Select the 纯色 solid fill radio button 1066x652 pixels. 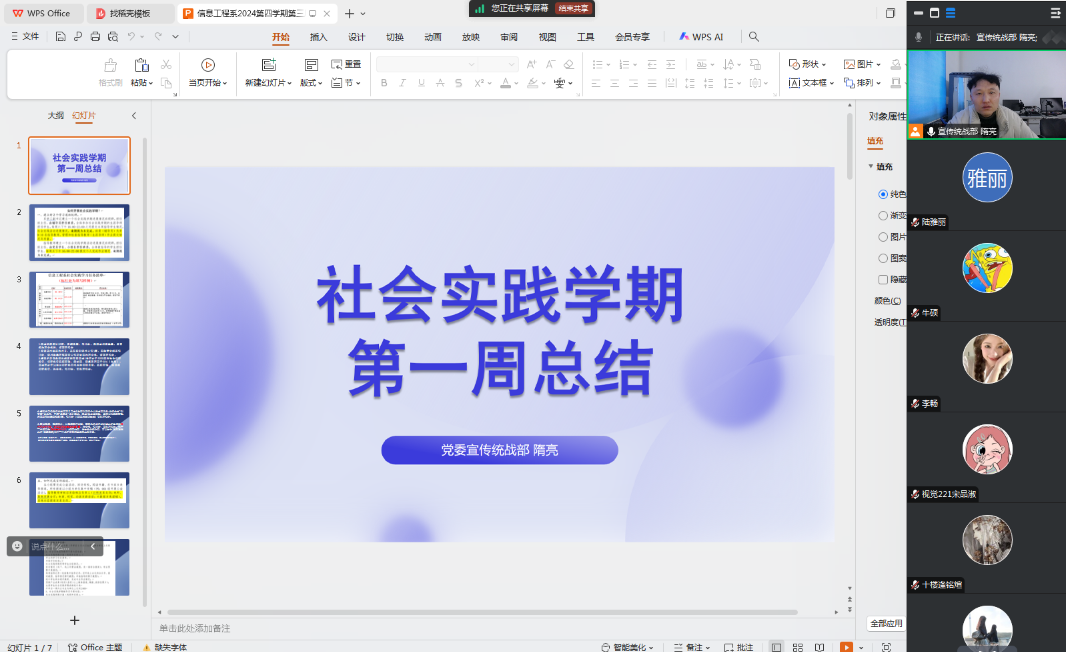pos(883,194)
